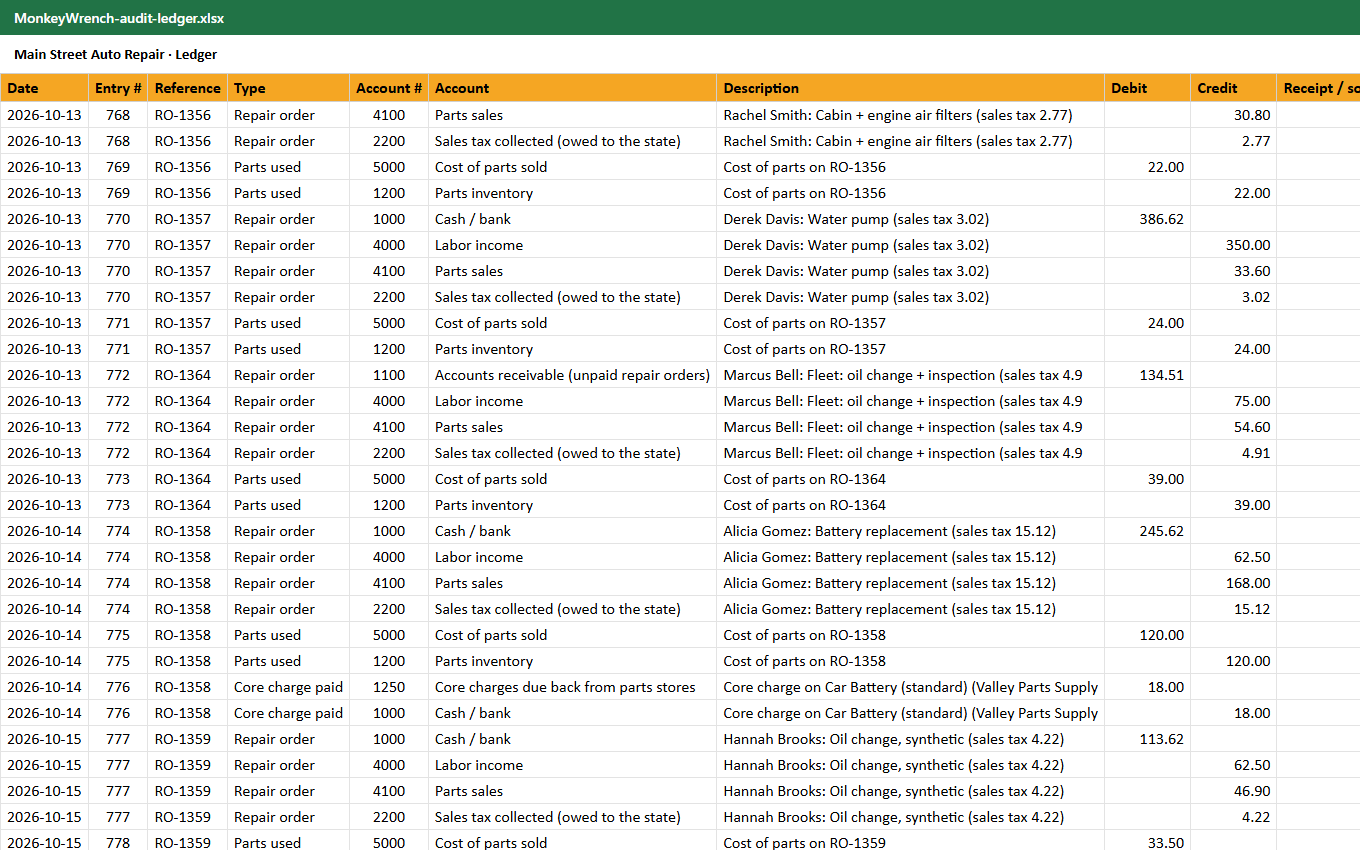Select the 4.22 credit cell

pyautogui.click(x=1233, y=817)
